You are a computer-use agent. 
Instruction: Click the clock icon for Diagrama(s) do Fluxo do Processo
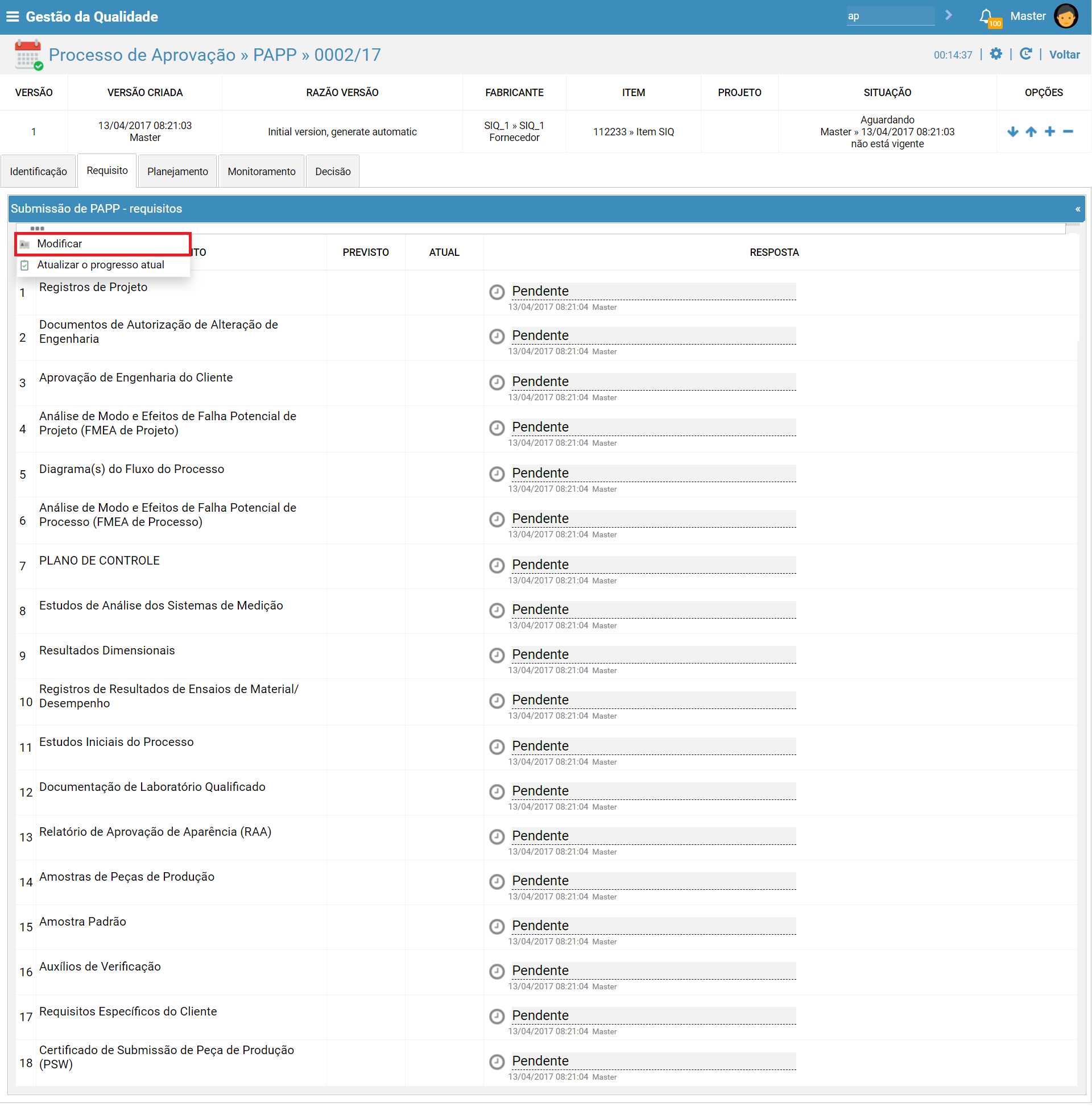(x=497, y=474)
